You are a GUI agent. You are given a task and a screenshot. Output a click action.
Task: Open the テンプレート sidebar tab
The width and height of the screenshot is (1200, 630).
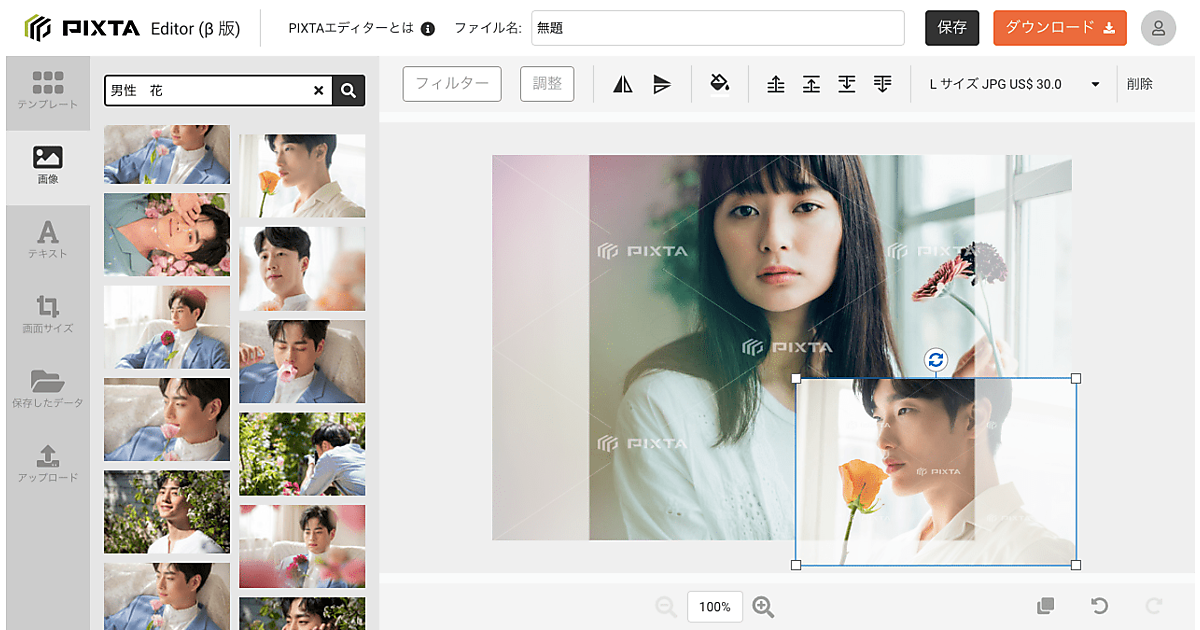(x=47, y=90)
